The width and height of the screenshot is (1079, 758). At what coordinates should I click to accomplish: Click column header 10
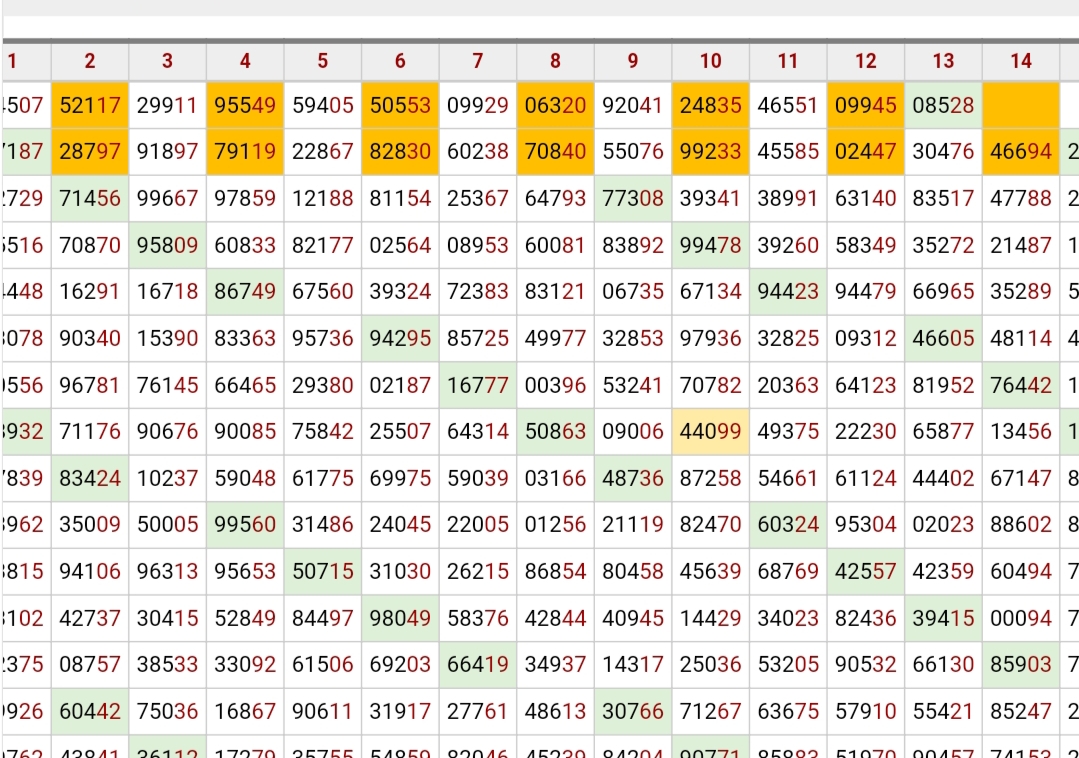[x=710, y=62]
